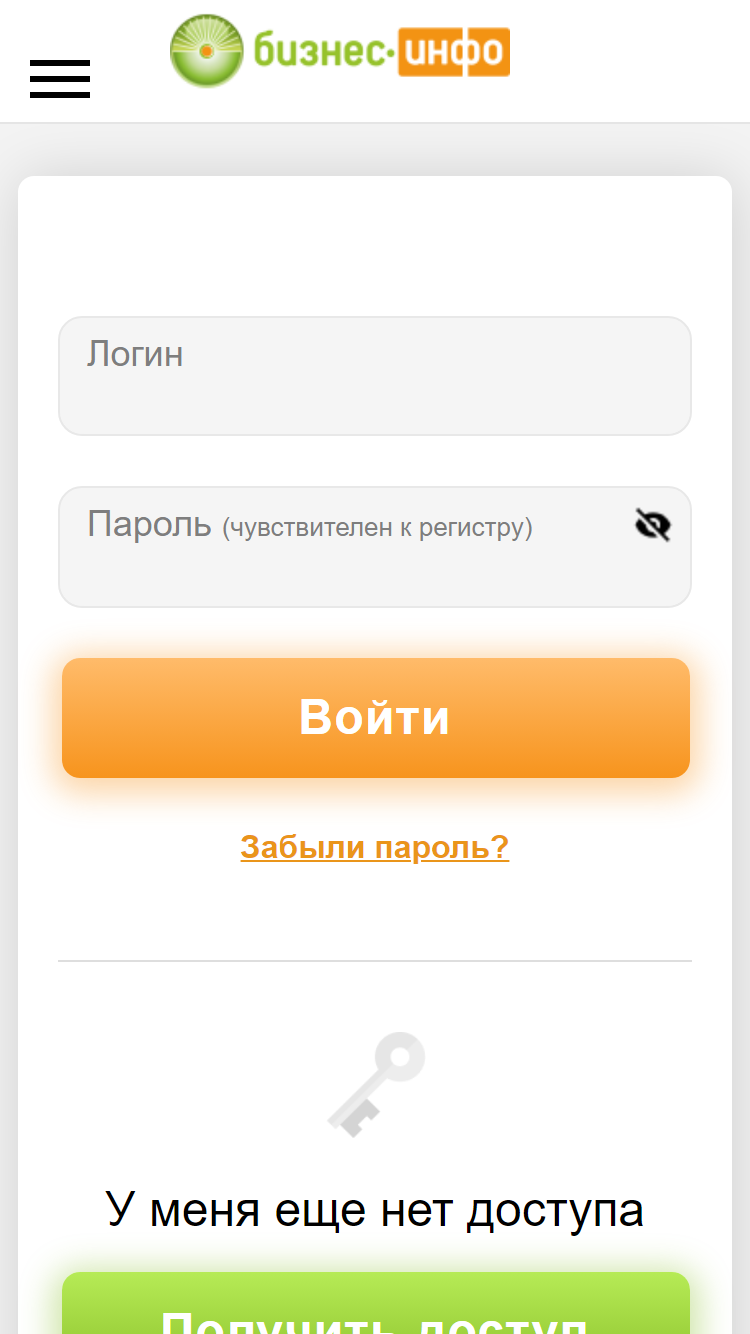Image resolution: width=750 pixels, height=1334 pixels.
Task: Click the "Логин" placeholder label
Action: tap(135, 354)
